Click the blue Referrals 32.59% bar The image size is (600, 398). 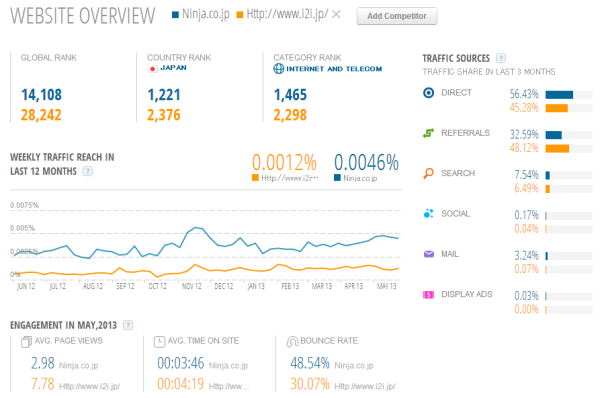(x=554, y=135)
